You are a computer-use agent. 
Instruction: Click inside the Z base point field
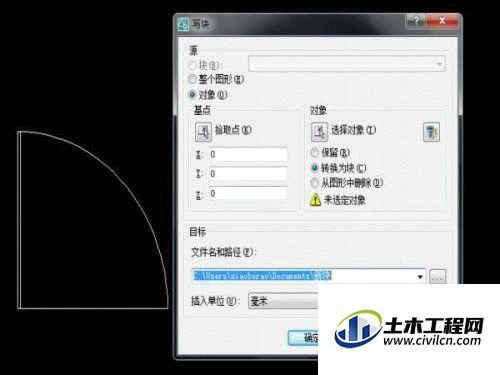[248, 193]
